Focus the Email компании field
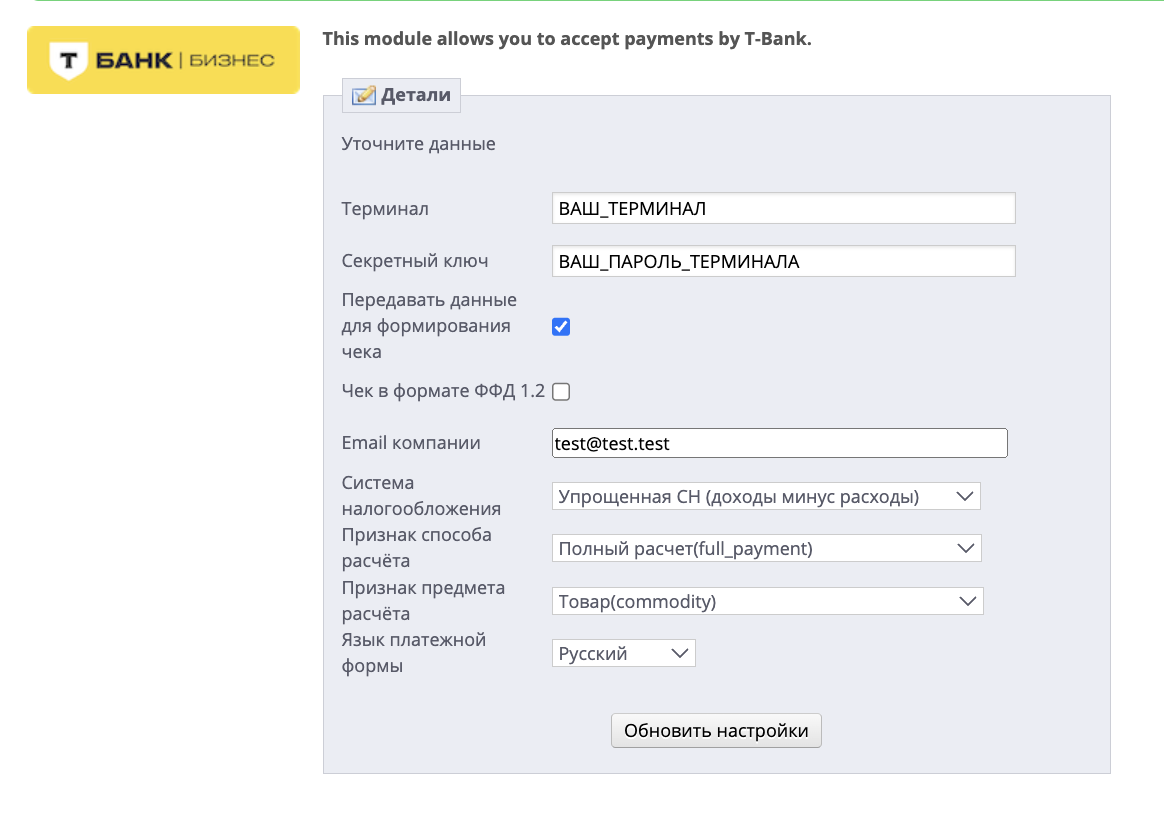 coord(779,443)
